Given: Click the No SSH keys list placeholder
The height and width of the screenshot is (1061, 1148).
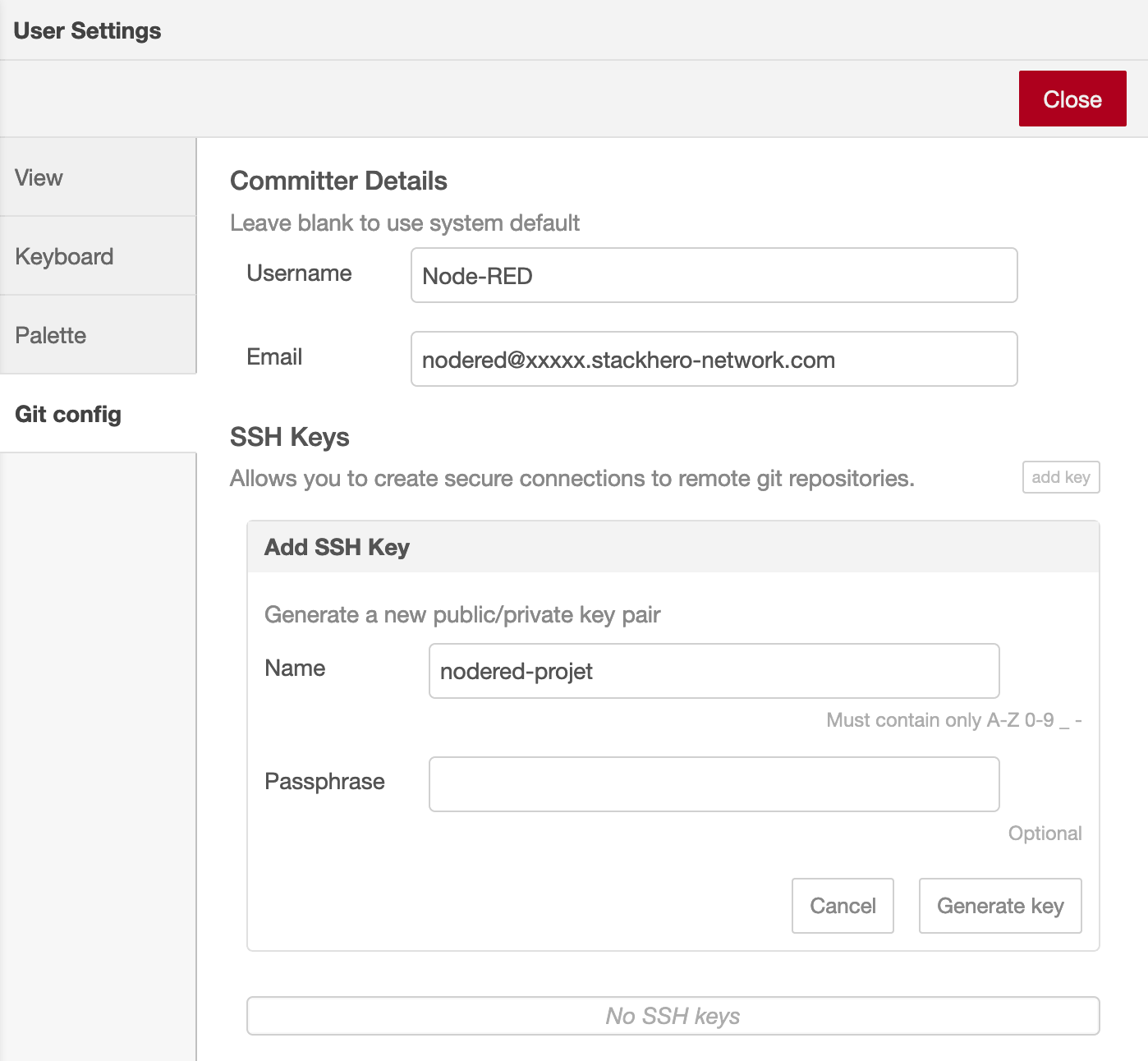Looking at the screenshot, I should (x=673, y=1016).
